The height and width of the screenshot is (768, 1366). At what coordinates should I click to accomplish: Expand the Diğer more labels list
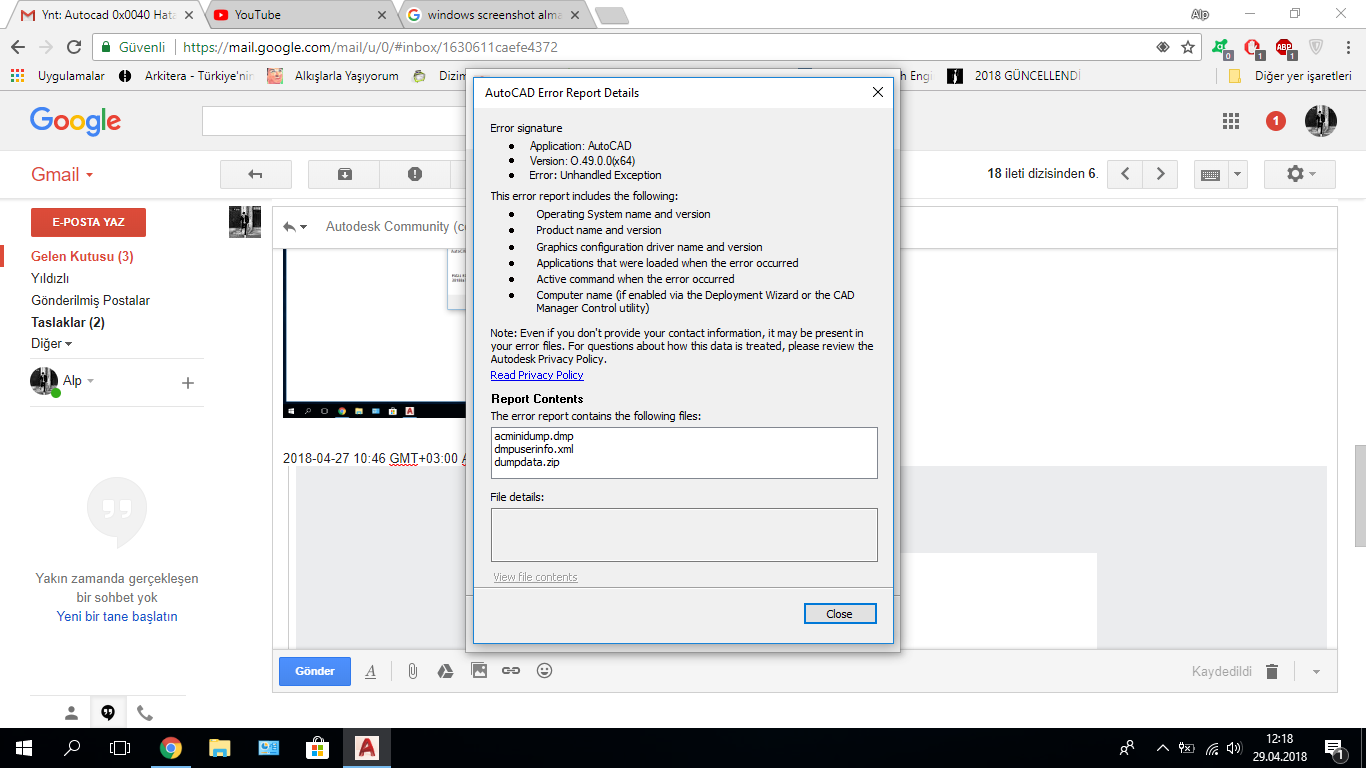tap(52, 344)
